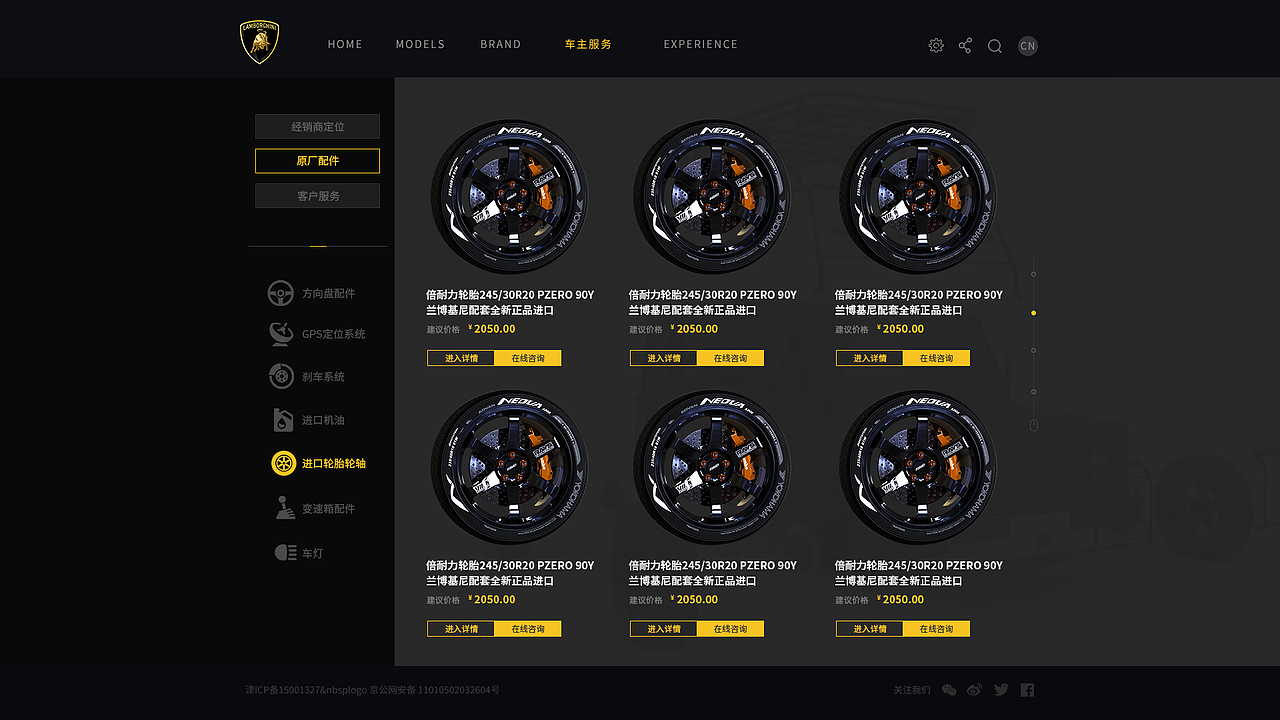Go to the HOME menu item
Image resolution: width=1280 pixels, height=720 pixels.
[345, 44]
